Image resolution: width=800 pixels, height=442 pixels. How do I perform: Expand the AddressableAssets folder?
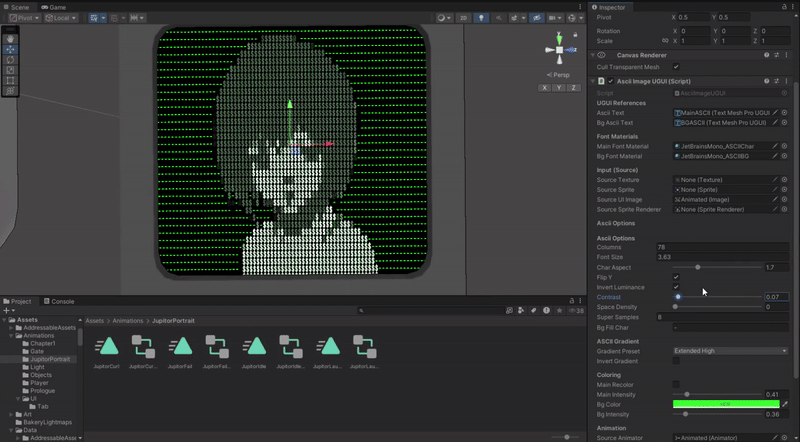click(11, 328)
